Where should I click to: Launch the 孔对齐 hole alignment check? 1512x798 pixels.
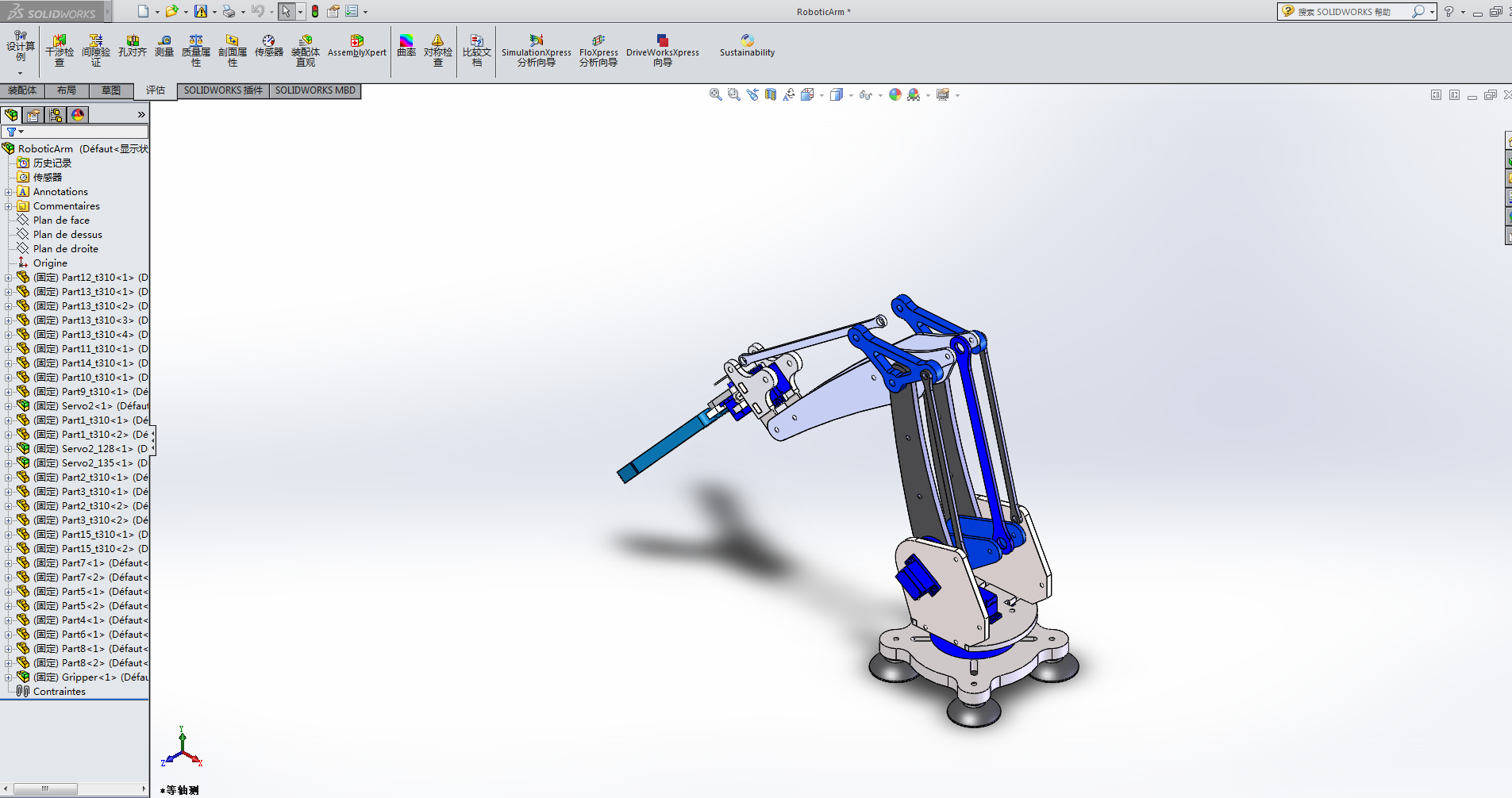click(133, 46)
